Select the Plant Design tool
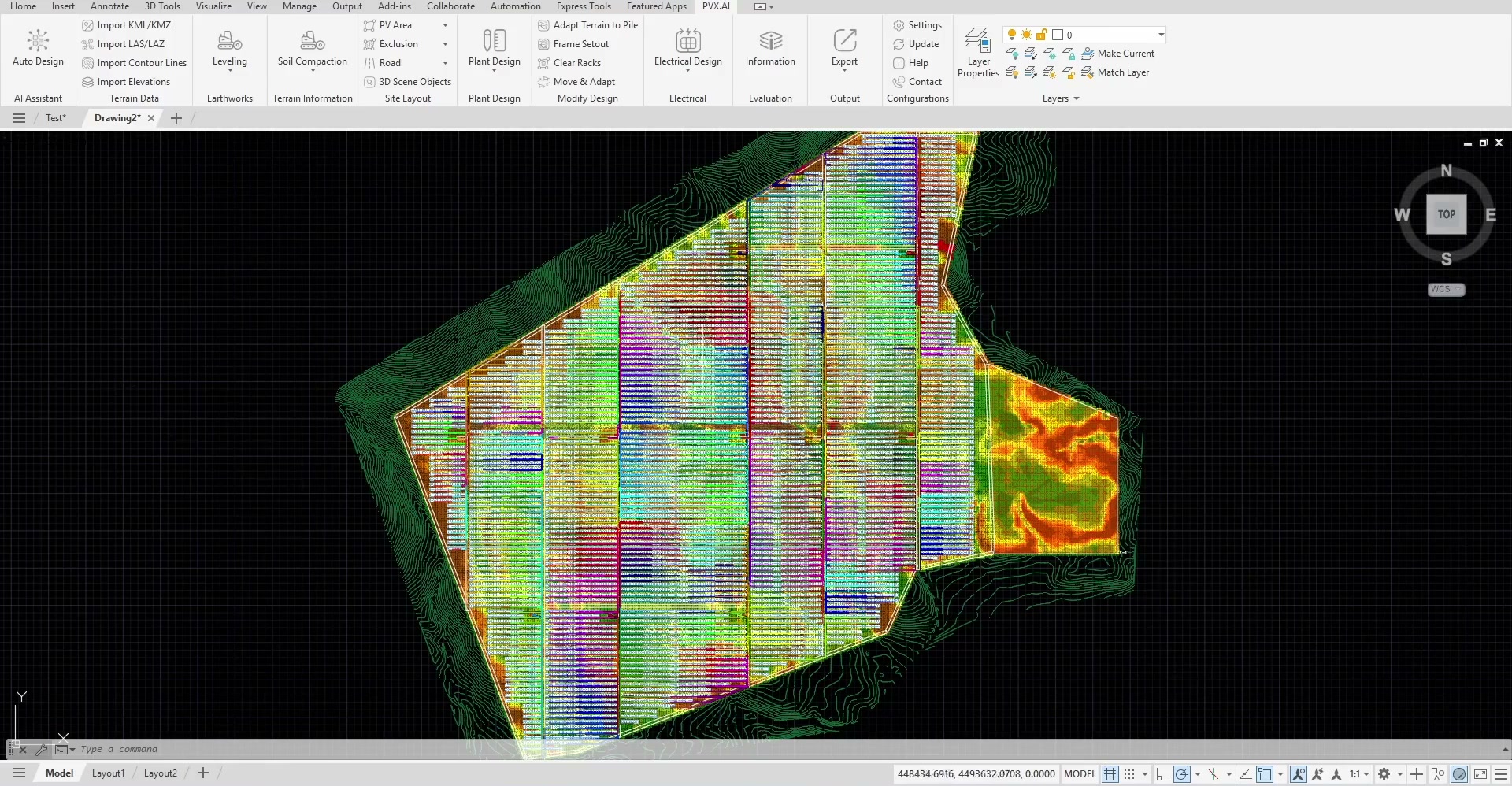Image resolution: width=1512 pixels, height=786 pixels. coord(494,50)
